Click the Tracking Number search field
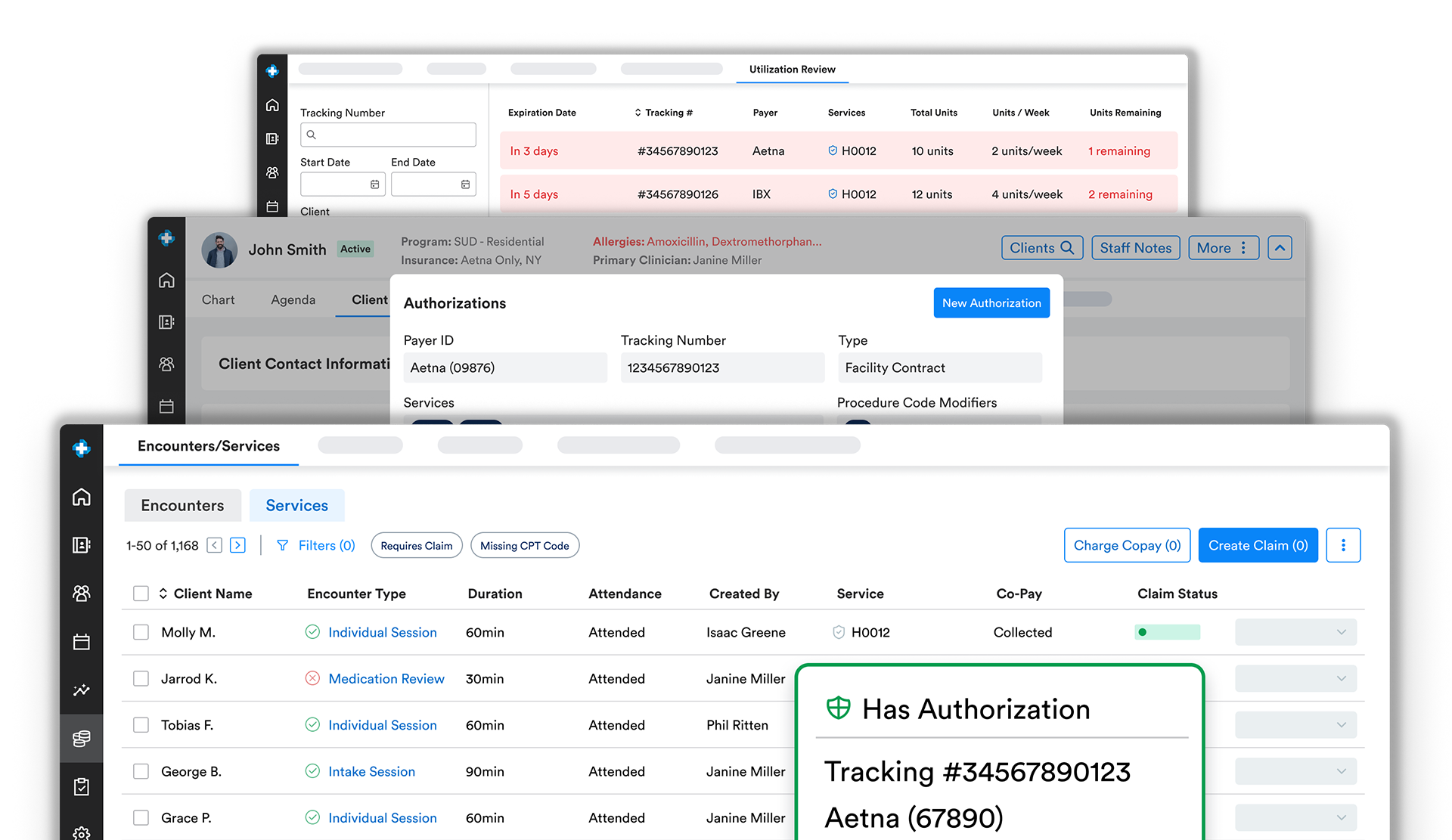The width and height of the screenshot is (1452, 840). 388,135
